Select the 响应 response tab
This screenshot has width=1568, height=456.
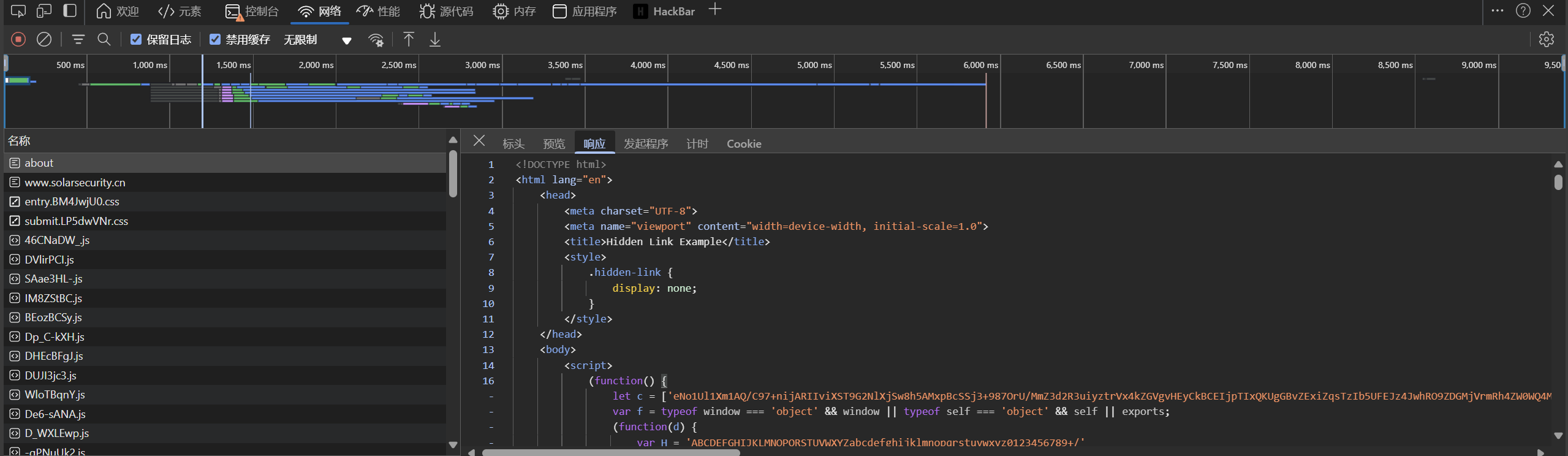594,143
